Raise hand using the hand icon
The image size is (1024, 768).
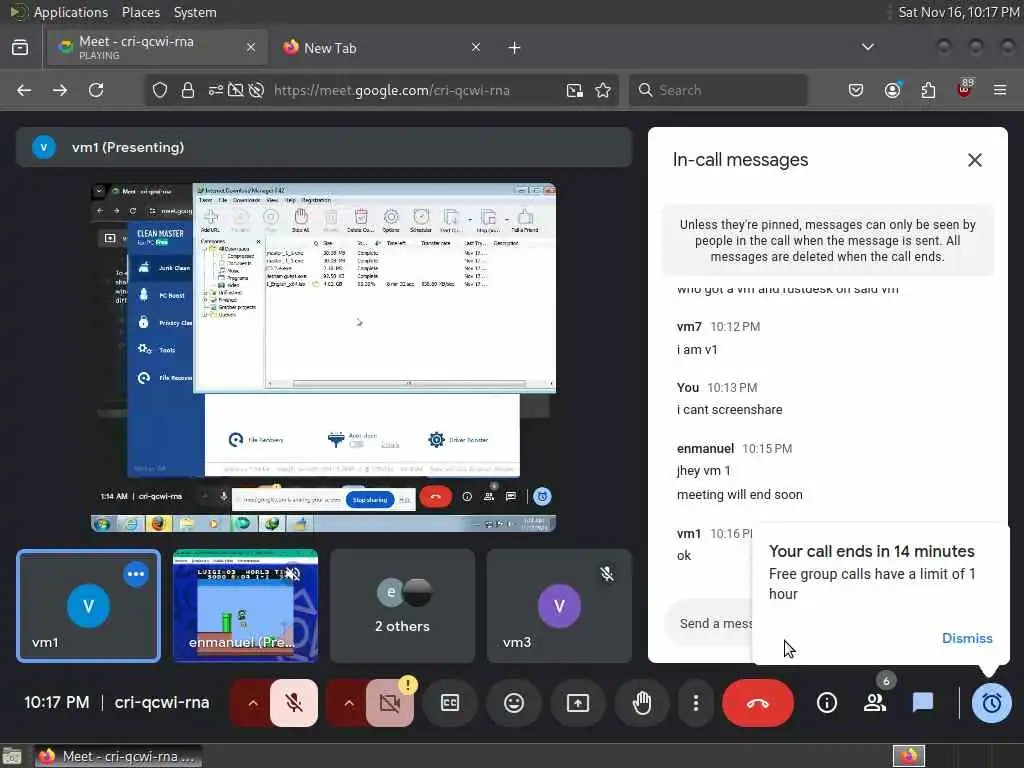(642, 703)
